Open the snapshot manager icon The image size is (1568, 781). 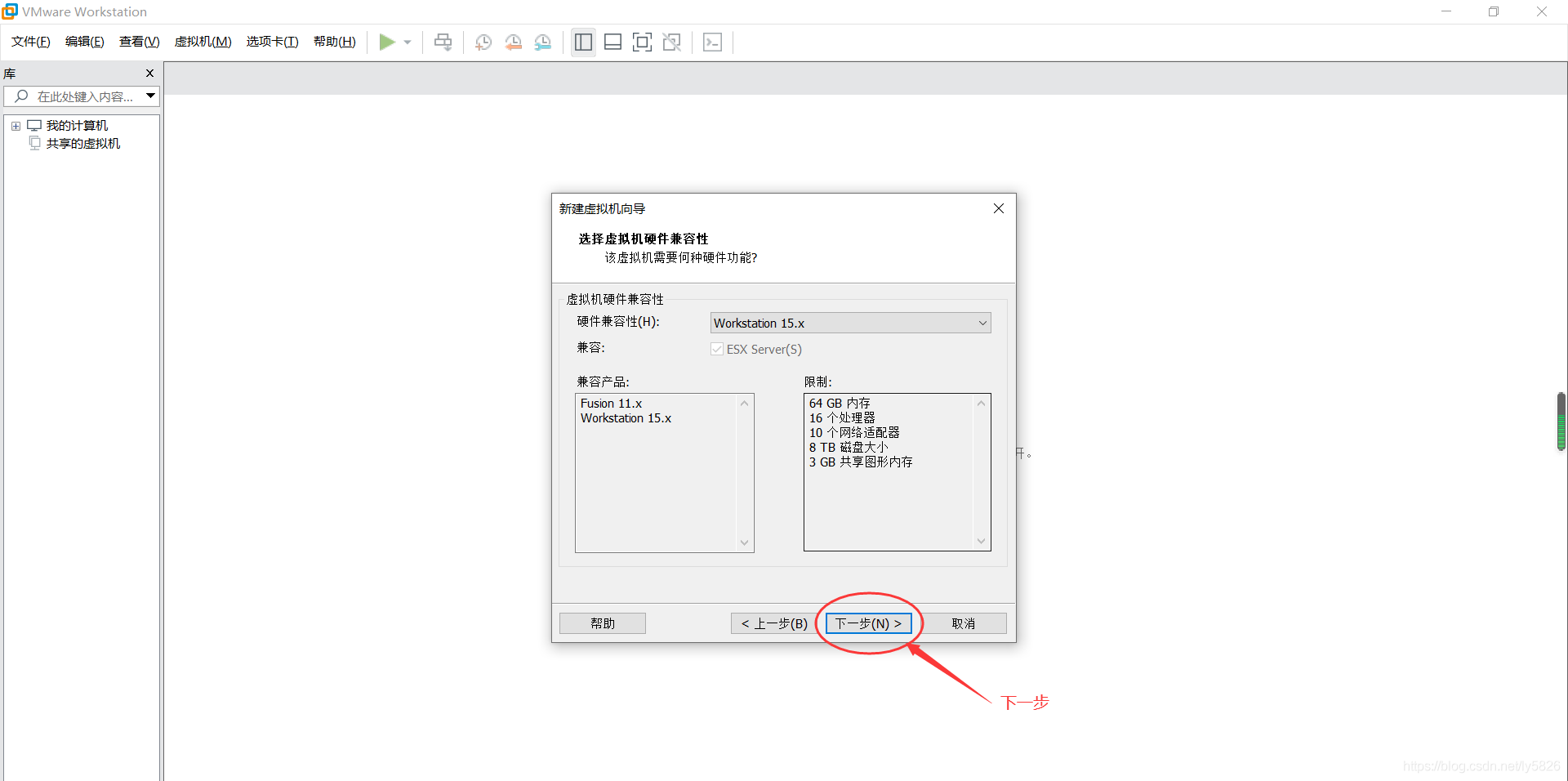[x=543, y=42]
